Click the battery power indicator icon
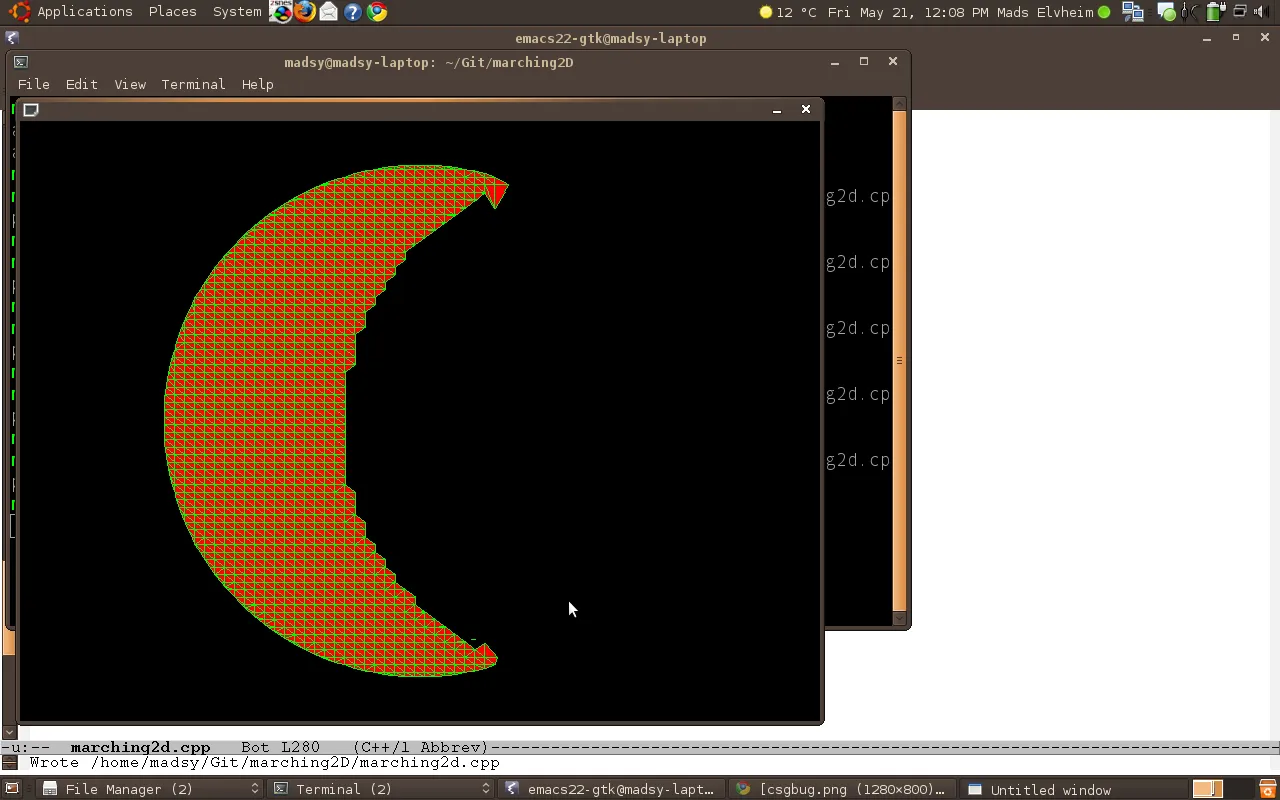 [x=1215, y=12]
